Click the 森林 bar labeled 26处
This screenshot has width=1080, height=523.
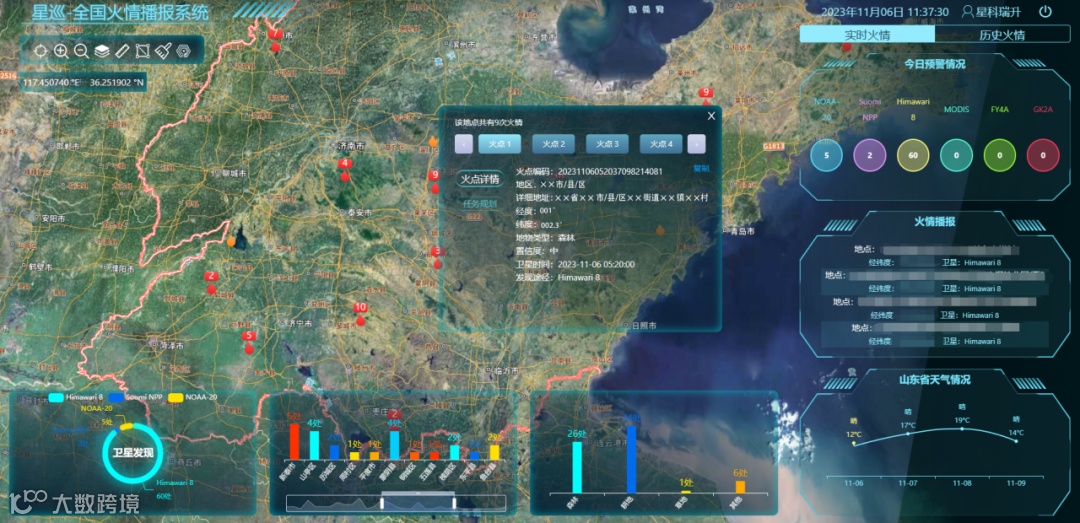click(x=577, y=467)
